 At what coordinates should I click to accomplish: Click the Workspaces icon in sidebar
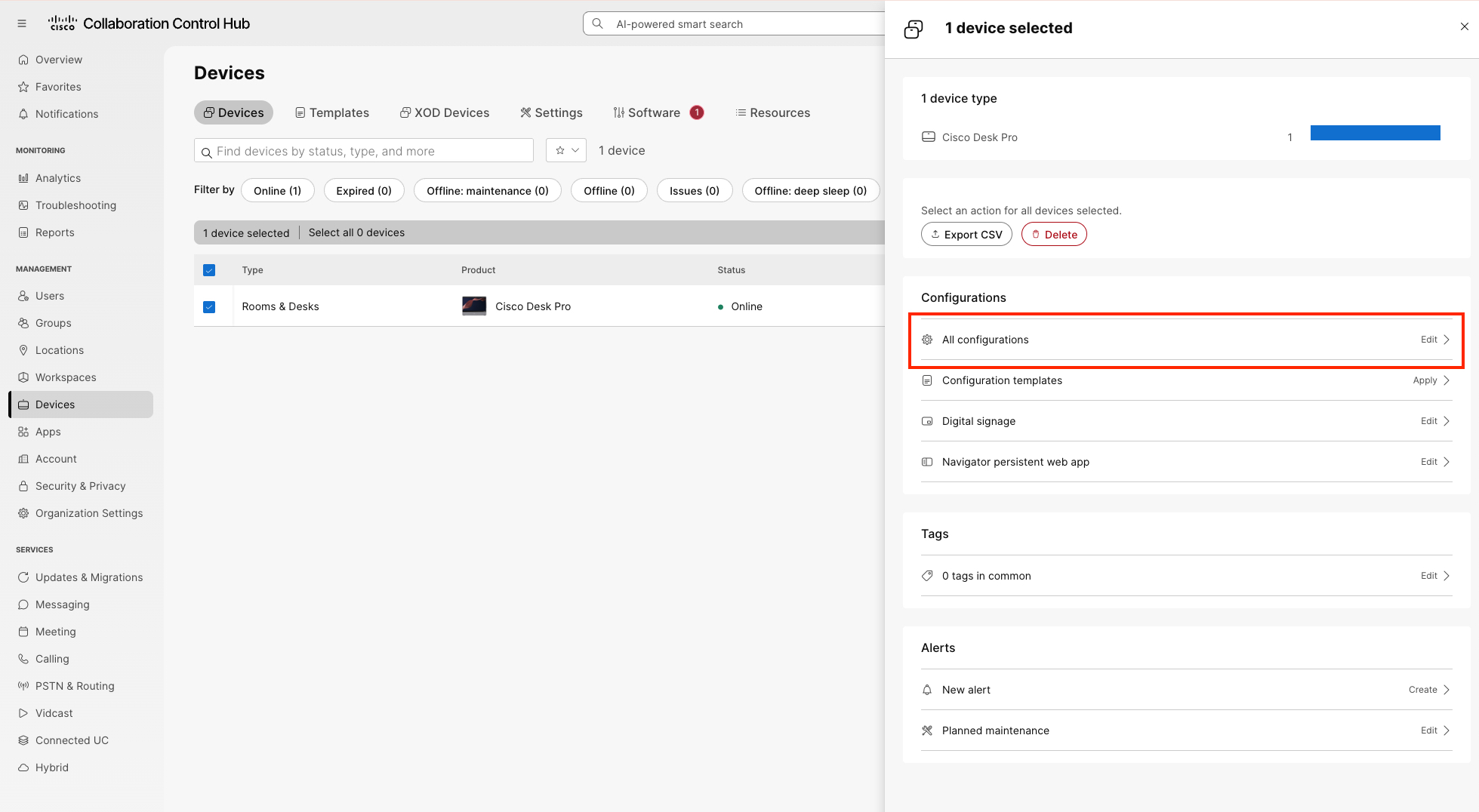tap(23, 377)
